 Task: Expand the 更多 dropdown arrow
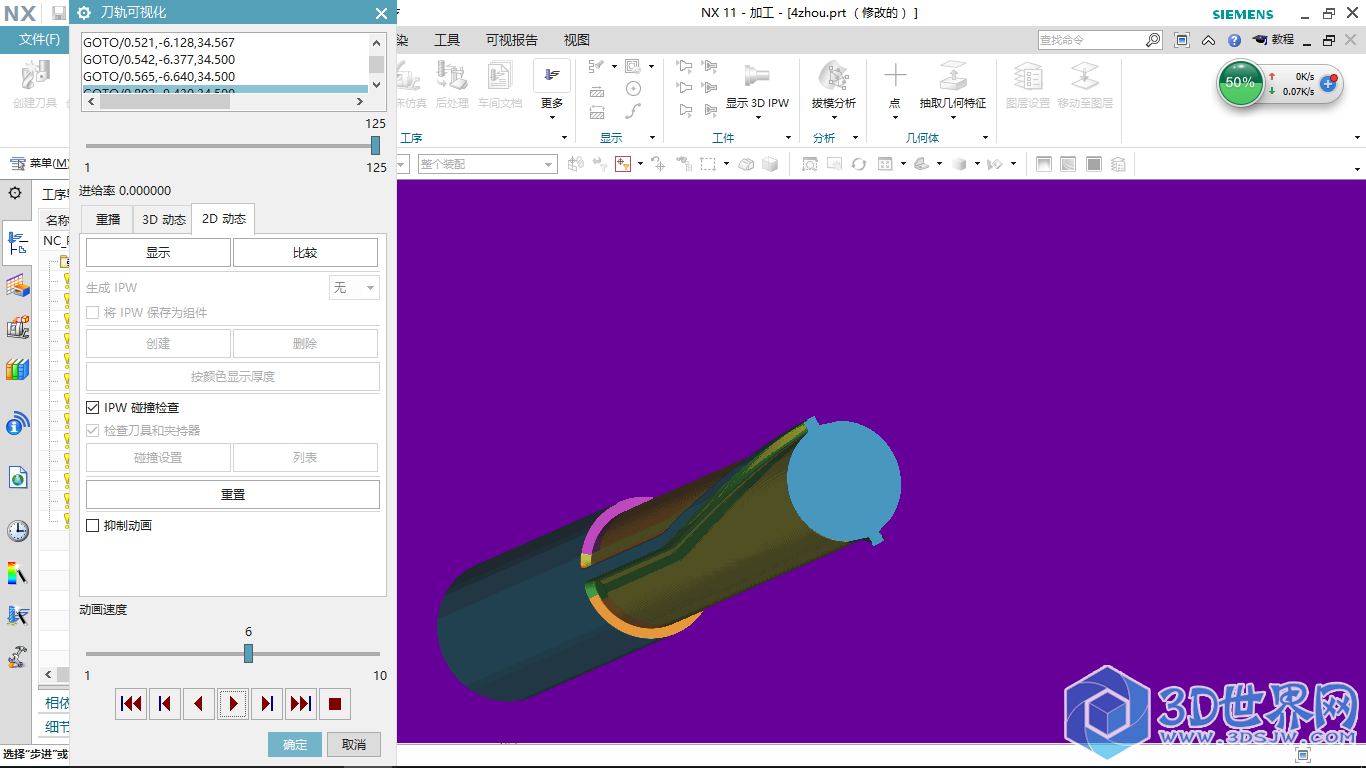click(552, 118)
